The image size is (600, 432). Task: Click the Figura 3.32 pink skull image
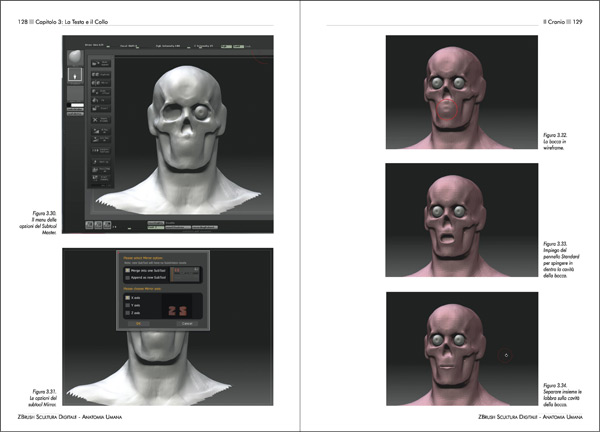tap(462, 92)
